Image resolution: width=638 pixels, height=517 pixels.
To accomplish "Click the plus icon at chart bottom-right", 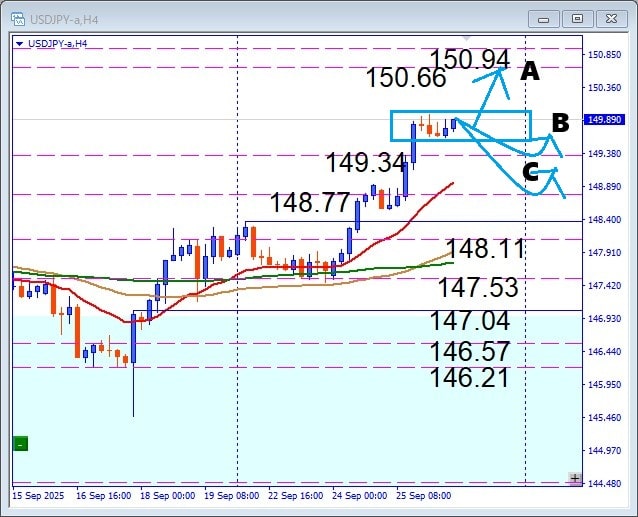I will (x=574, y=479).
